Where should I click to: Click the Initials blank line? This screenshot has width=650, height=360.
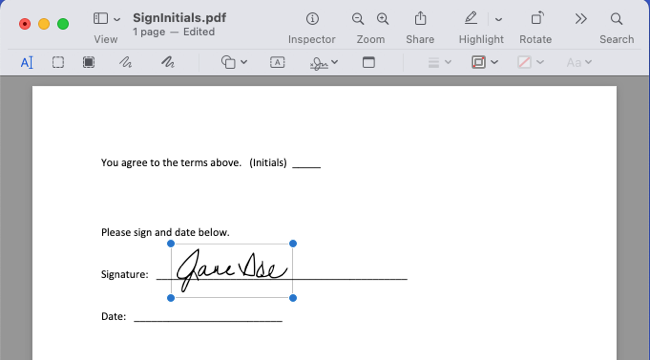[307, 167]
